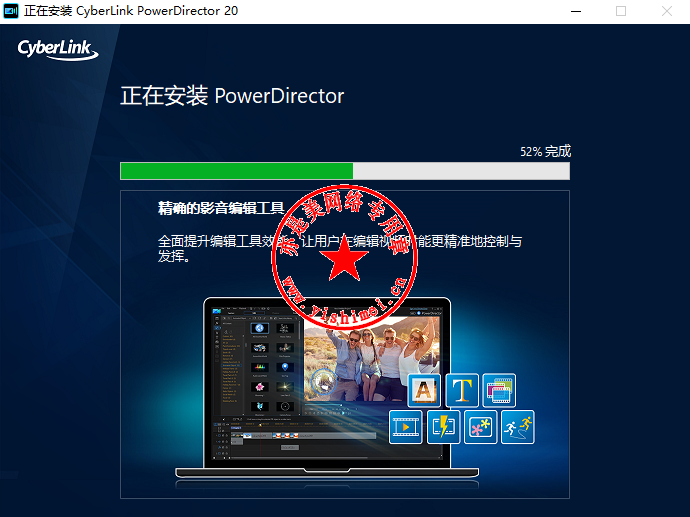This screenshot has width=690, height=517.
Task: Click the lightning bolt transition icon
Action: tap(444, 427)
